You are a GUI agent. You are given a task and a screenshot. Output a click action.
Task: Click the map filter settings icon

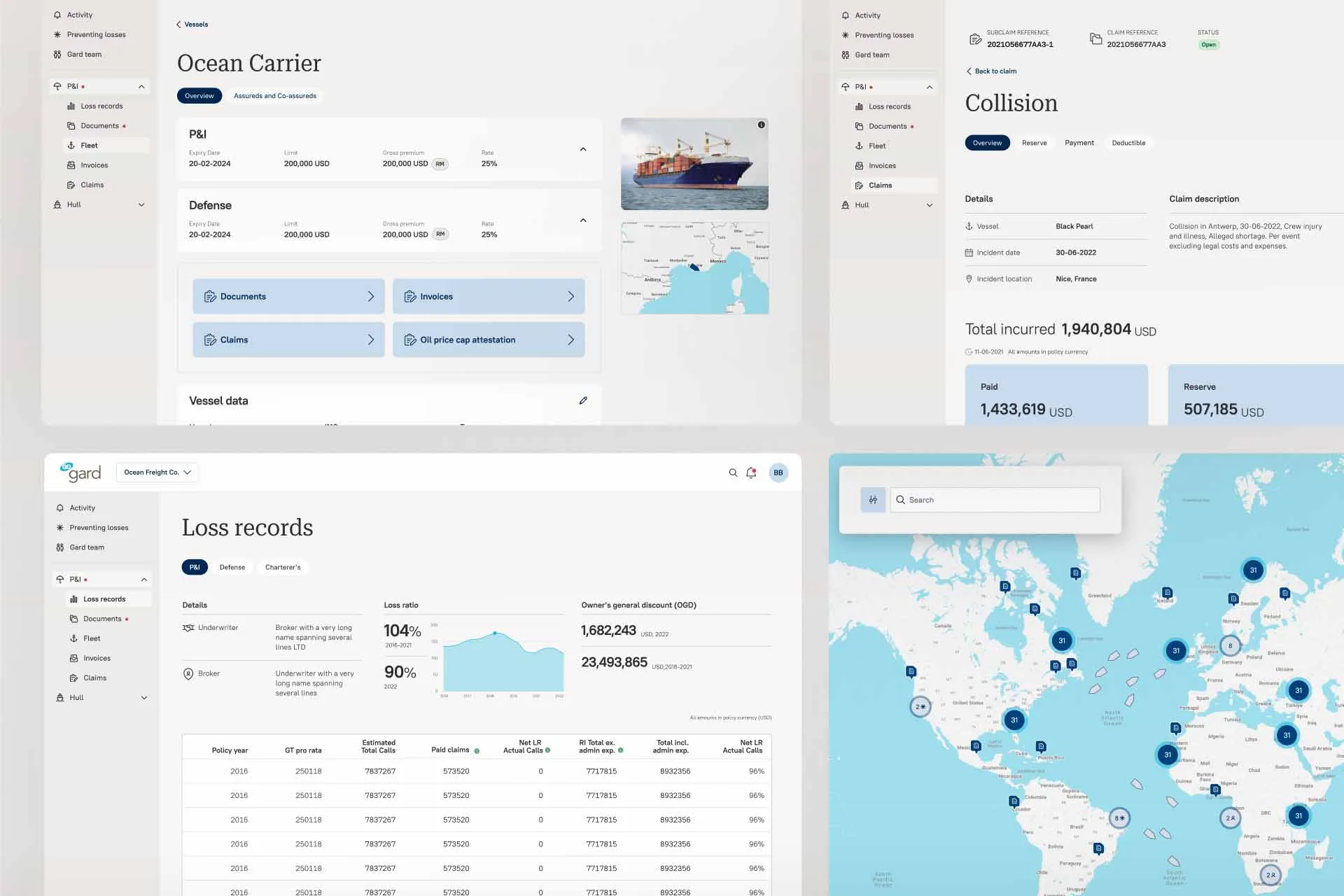(873, 500)
